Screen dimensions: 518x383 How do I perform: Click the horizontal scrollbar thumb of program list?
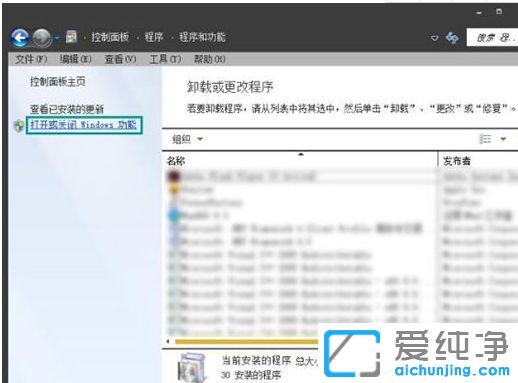[246, 341]
